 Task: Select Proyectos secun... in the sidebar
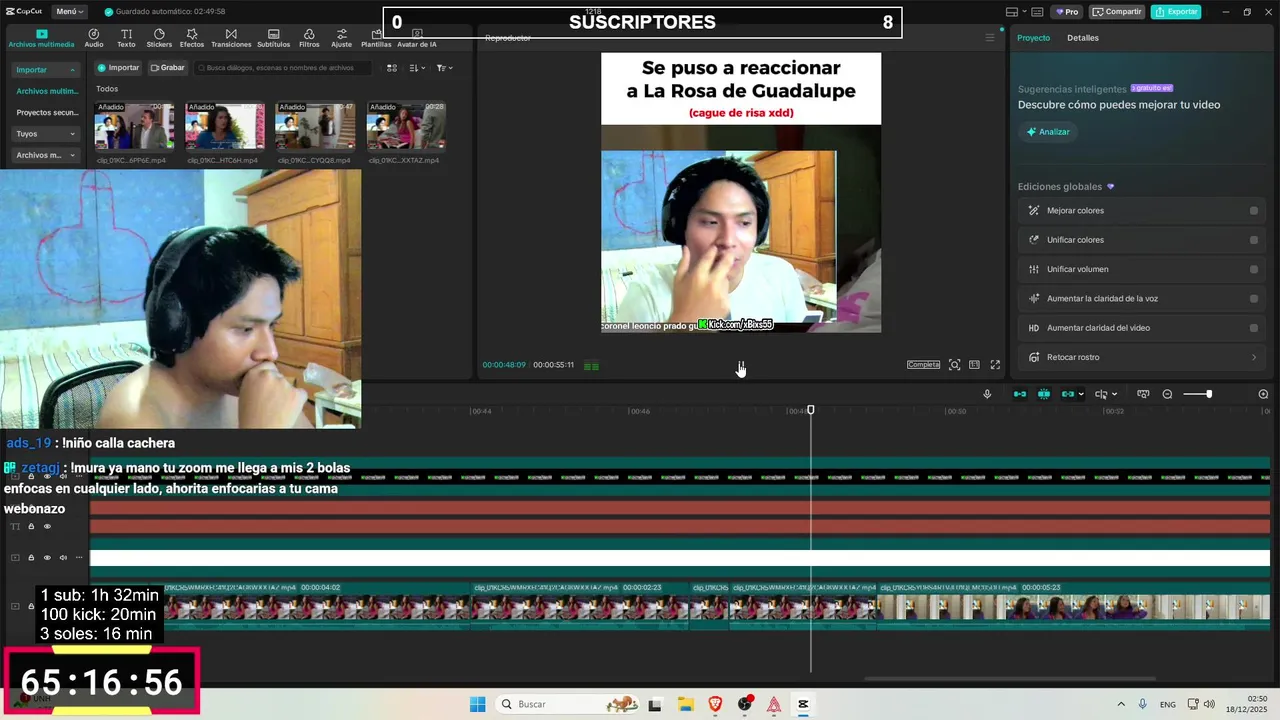[47, 113]
